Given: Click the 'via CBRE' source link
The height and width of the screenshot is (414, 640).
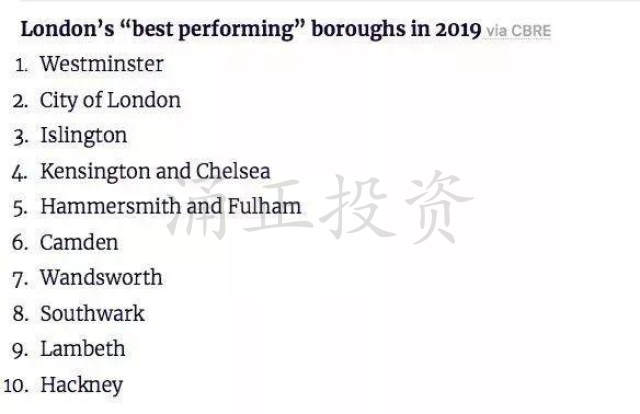Looking at the screenshot, I should [518, 31].
